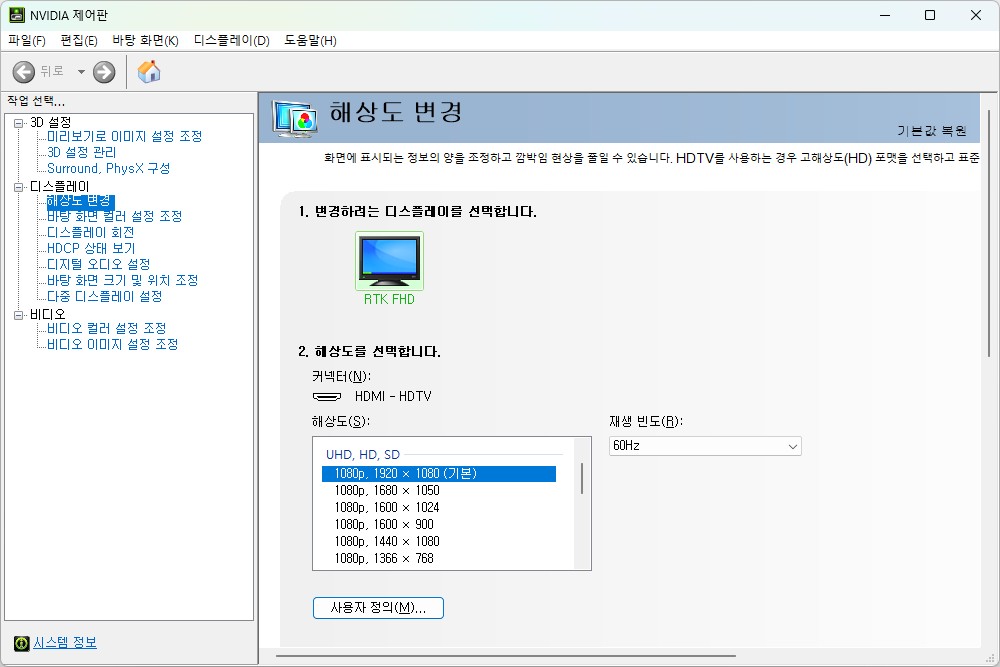Open the 편집(E) menu
Viewport: 1000px width, 667px height.
pyautogui.click(x=78, y=41)
